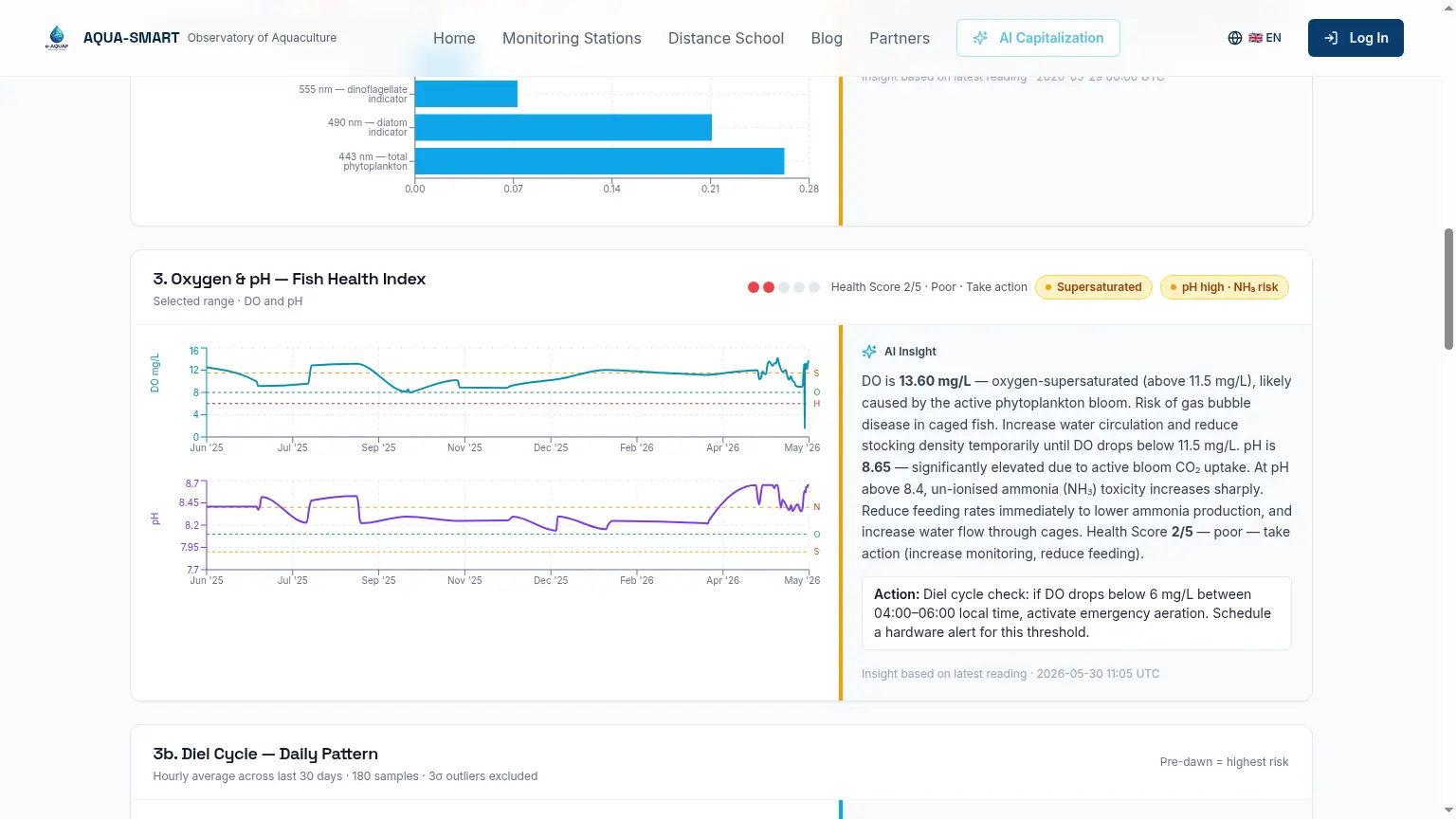1456x819 pixels.
Task: Click the "13.60 mg/L" value in the insight
Action: [935, 381]
